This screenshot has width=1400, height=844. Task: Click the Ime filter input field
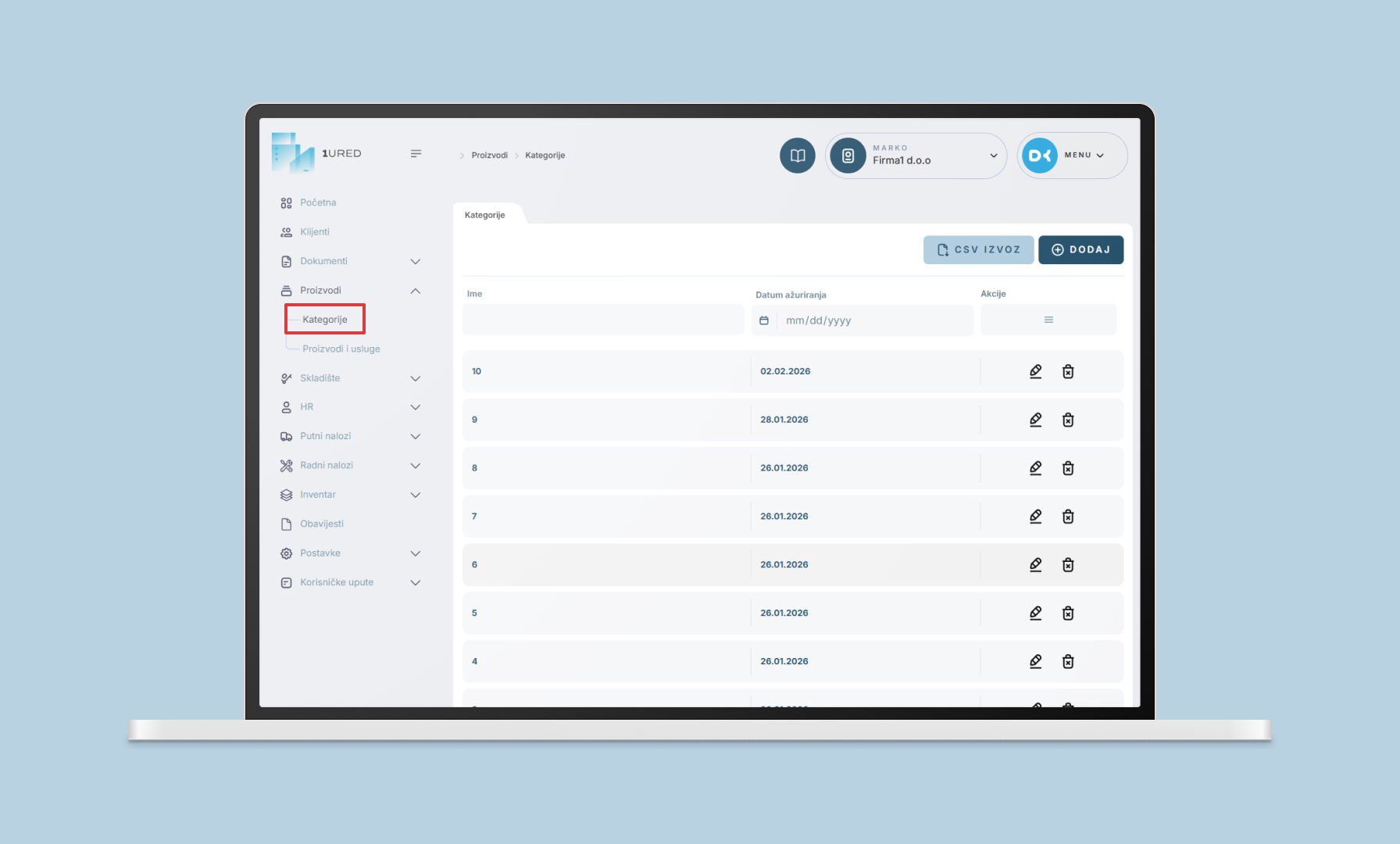603,320
